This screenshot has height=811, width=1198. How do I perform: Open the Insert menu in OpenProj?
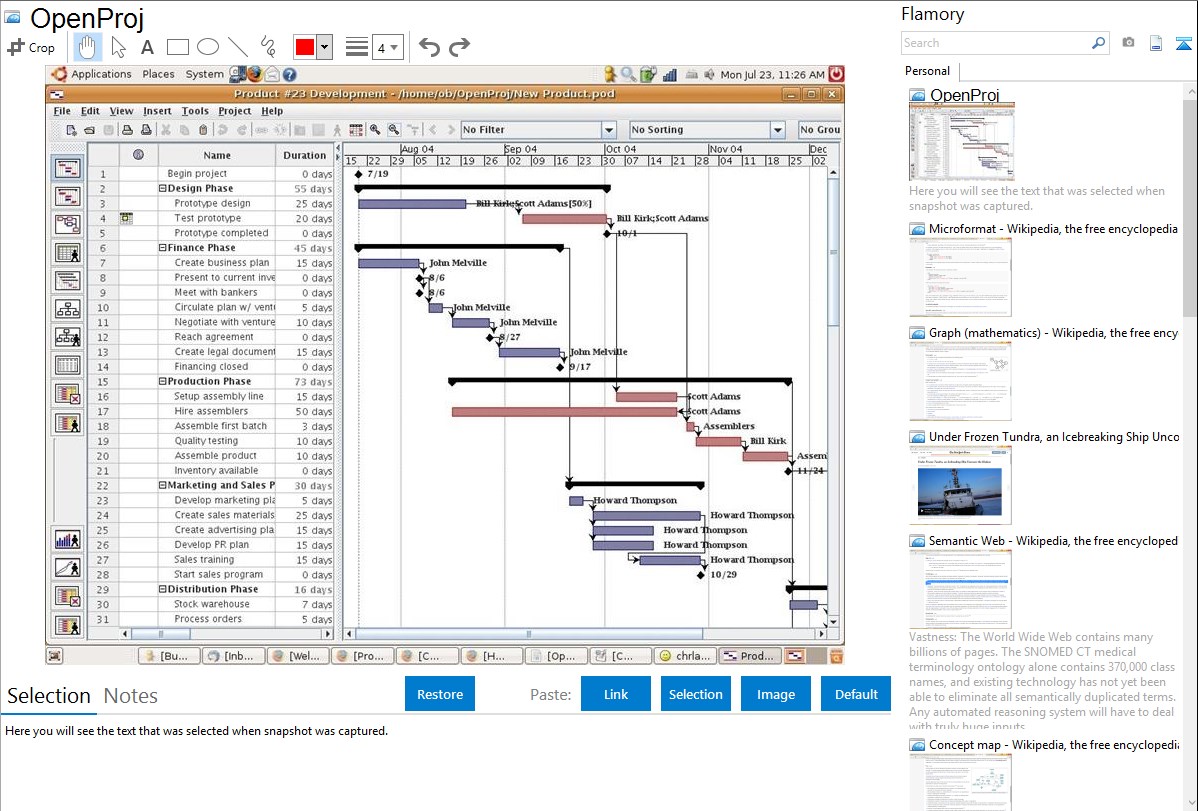point(157,111)
